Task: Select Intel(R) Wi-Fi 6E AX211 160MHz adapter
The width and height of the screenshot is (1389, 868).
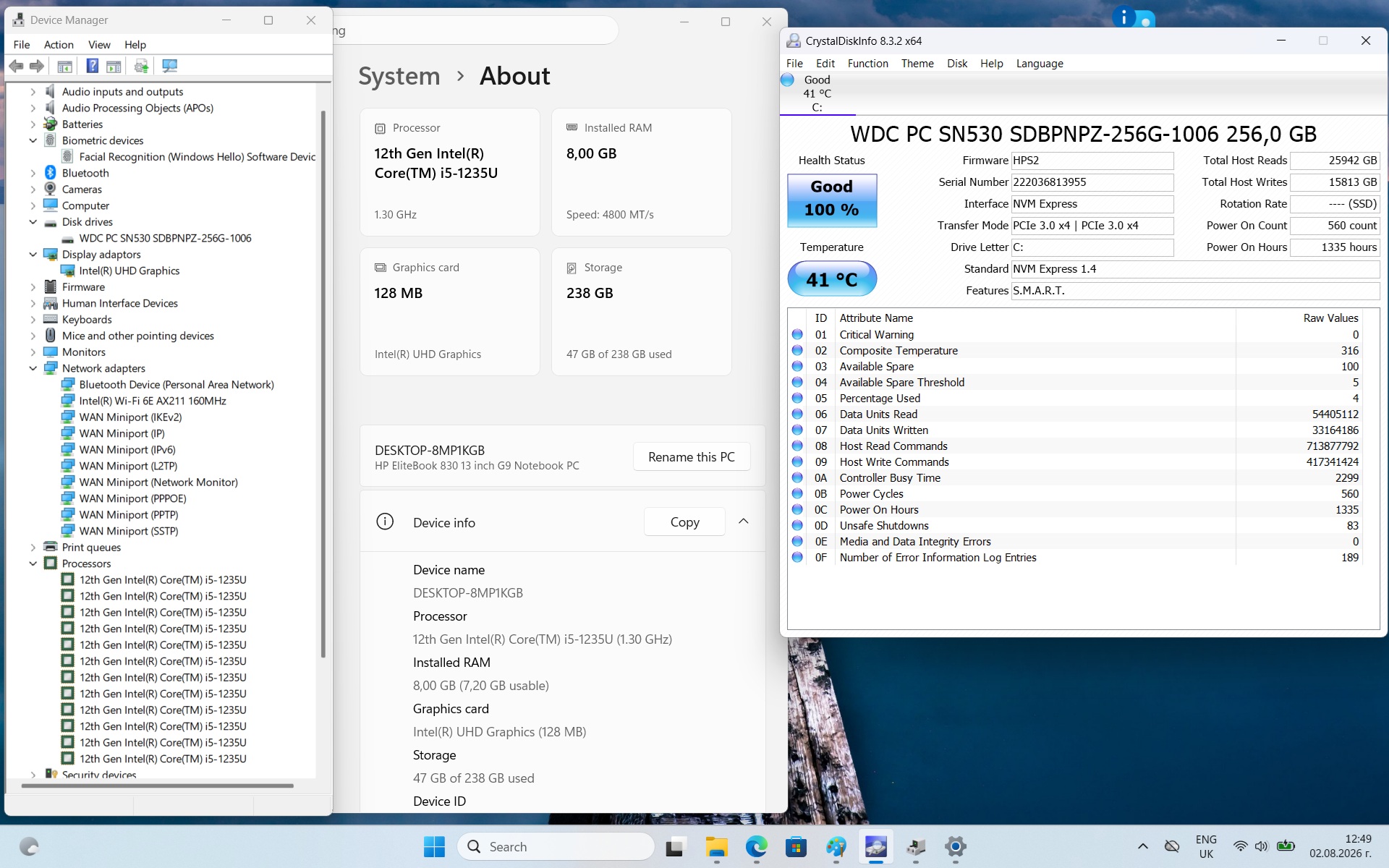Action: coord(153,401)
